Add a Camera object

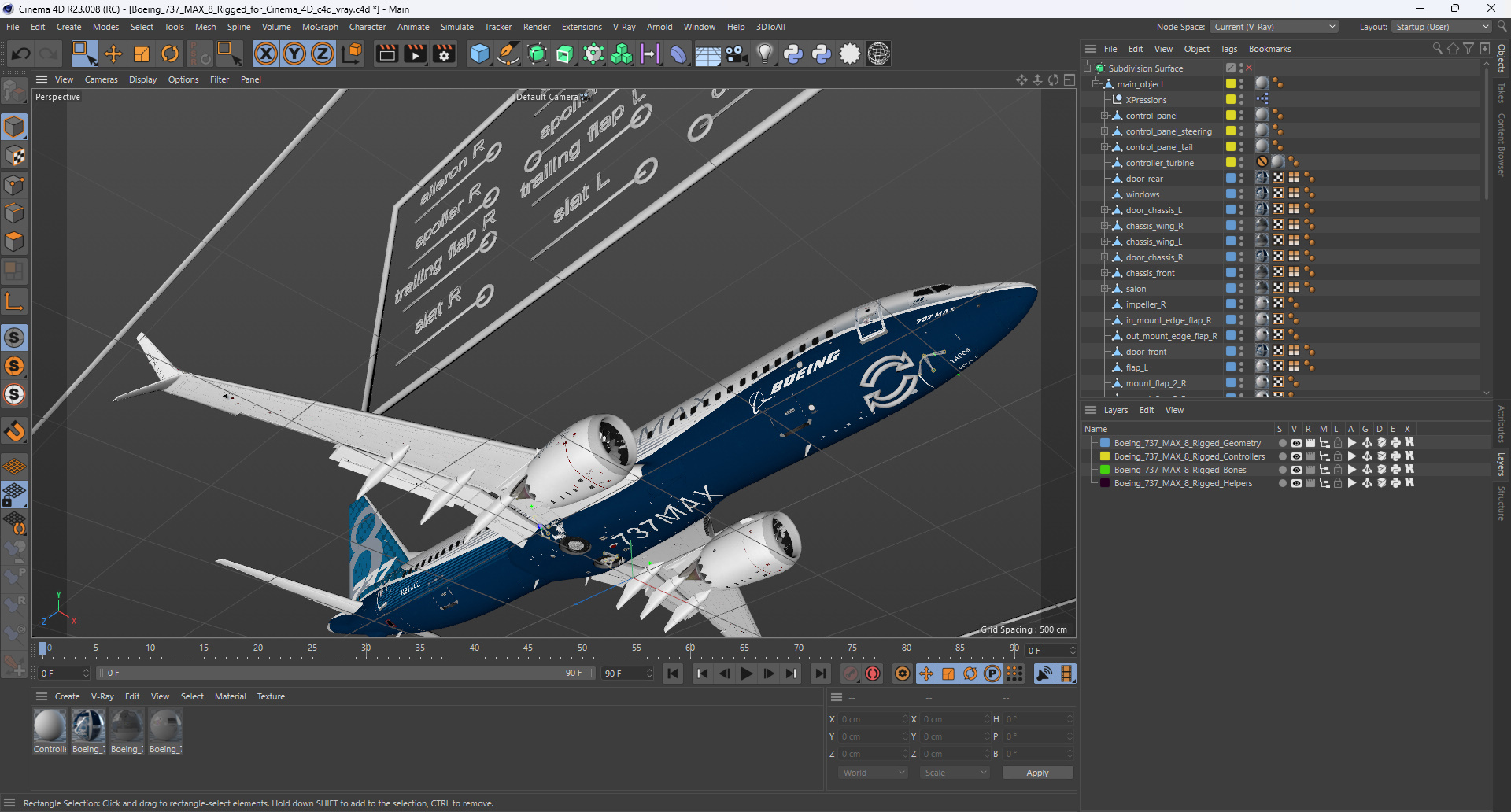[x=737, y=54]
